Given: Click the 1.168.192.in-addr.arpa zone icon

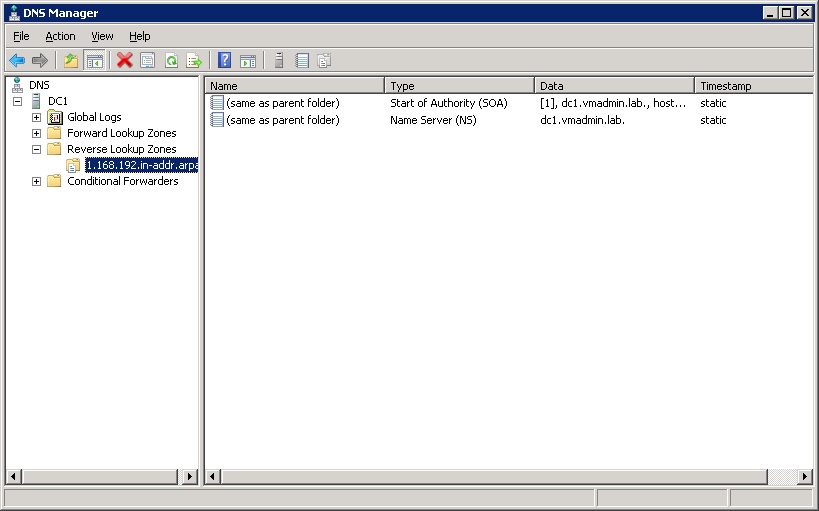Looking at the screenshot, I should 73,165.
